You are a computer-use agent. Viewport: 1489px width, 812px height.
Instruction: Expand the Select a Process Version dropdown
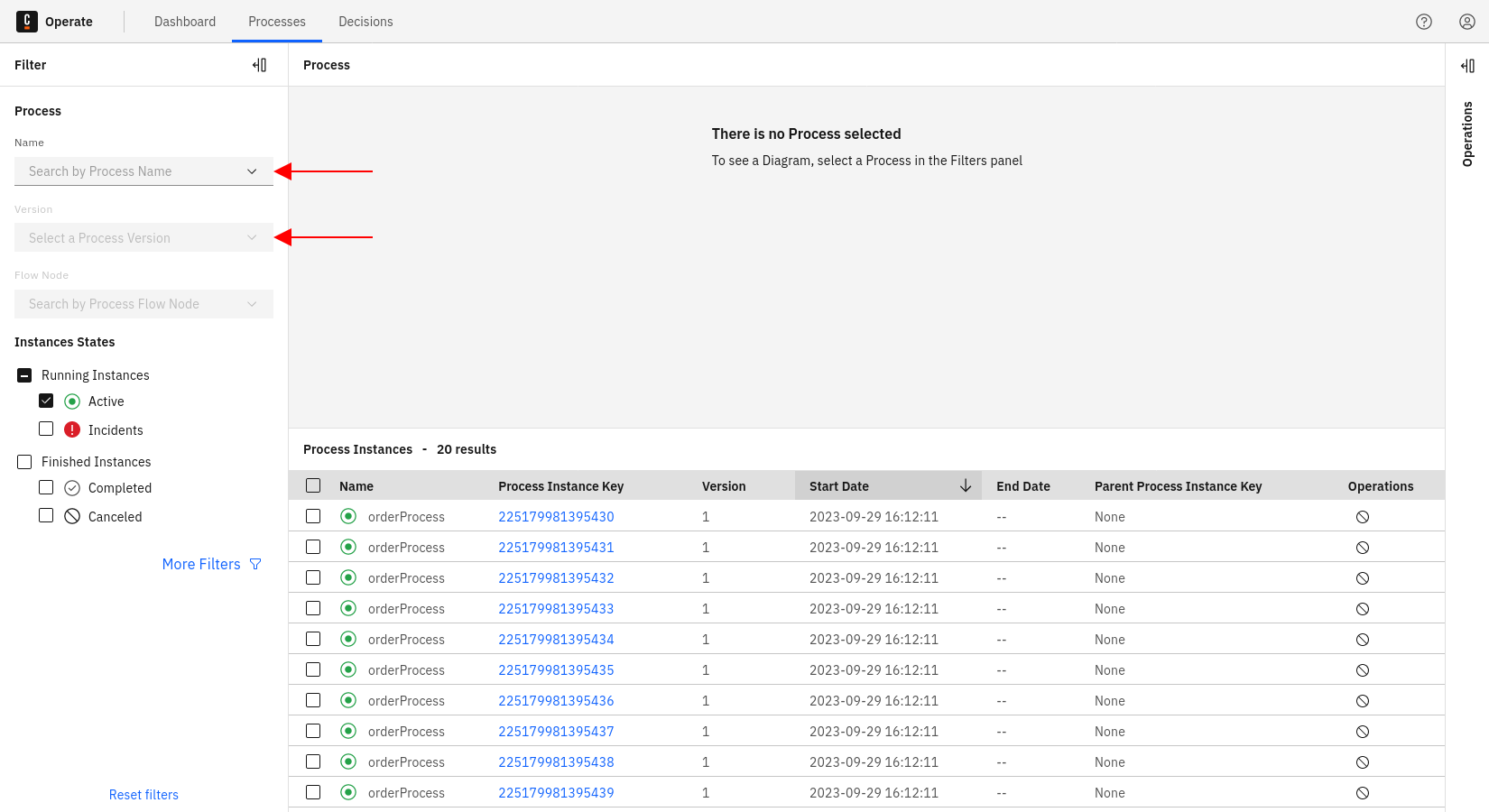[143, 238]
